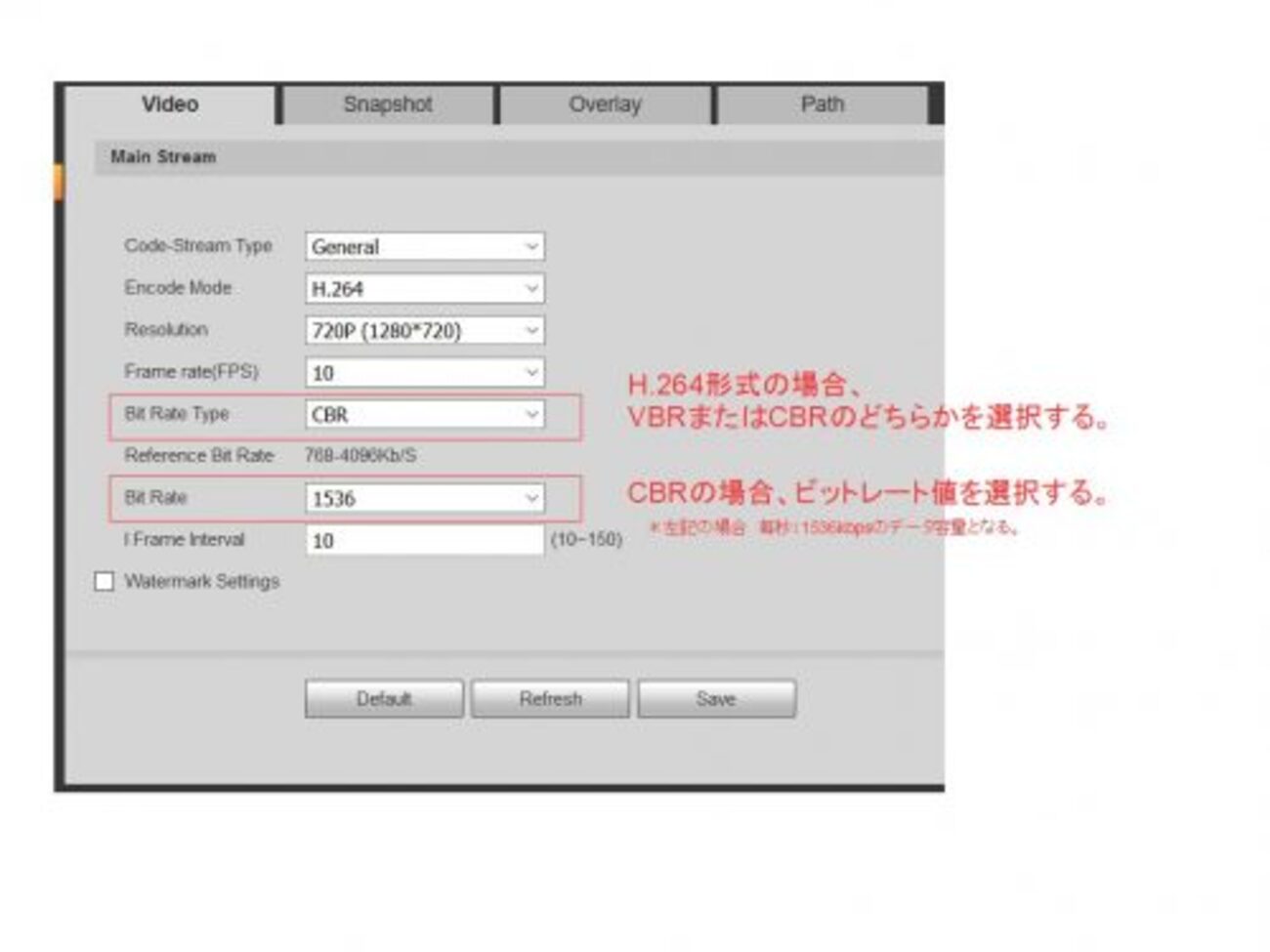This screenshot has height=952, width=1270.
Task: Open the Code-Stream Type dropdown
Action: [425, 247]
